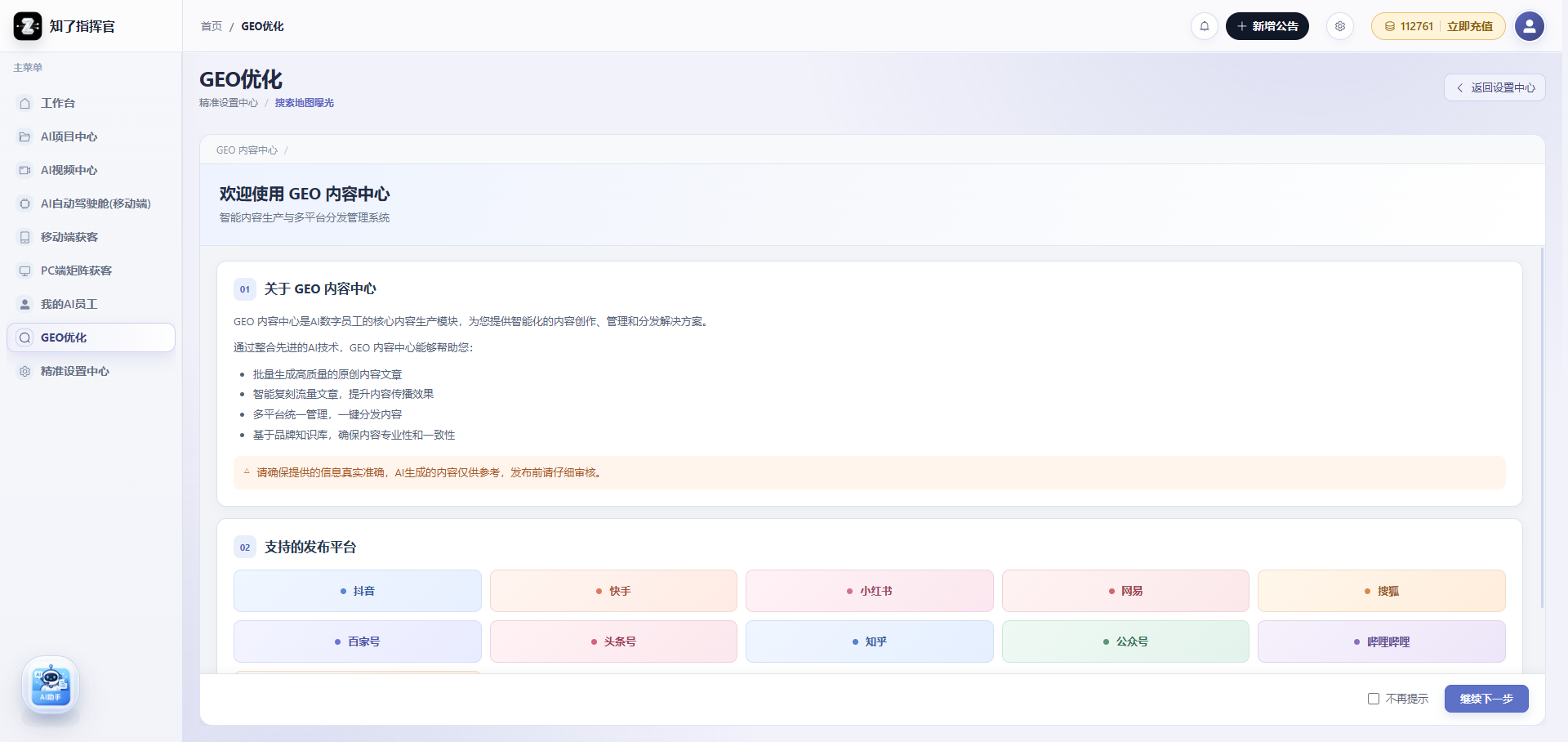Select the 公众号 platform card
1568x742 pixels.
1125,641
